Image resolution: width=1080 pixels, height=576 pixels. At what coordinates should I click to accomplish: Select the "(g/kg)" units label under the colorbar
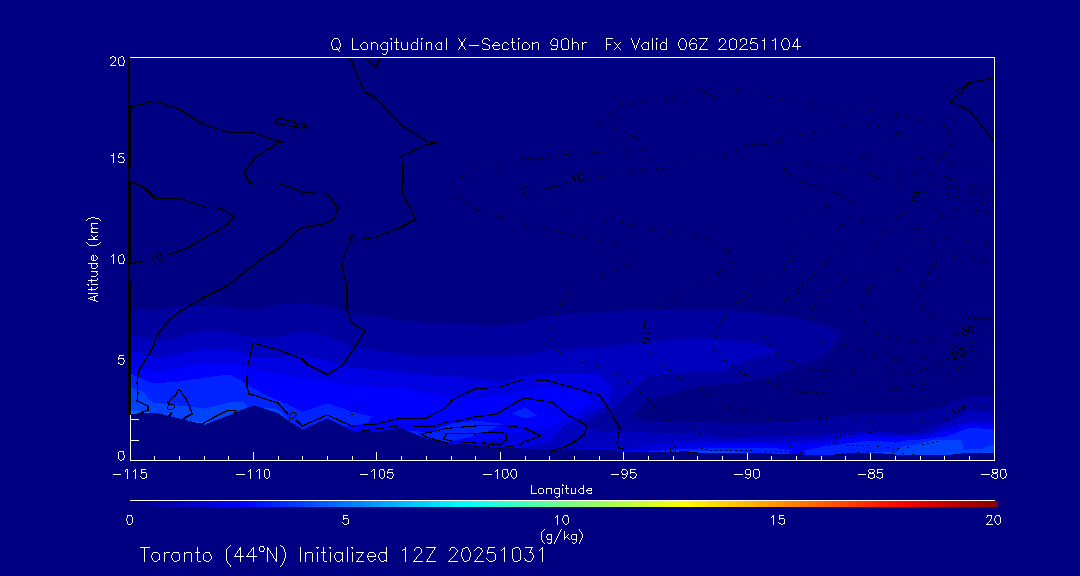[x=561, y=534]
